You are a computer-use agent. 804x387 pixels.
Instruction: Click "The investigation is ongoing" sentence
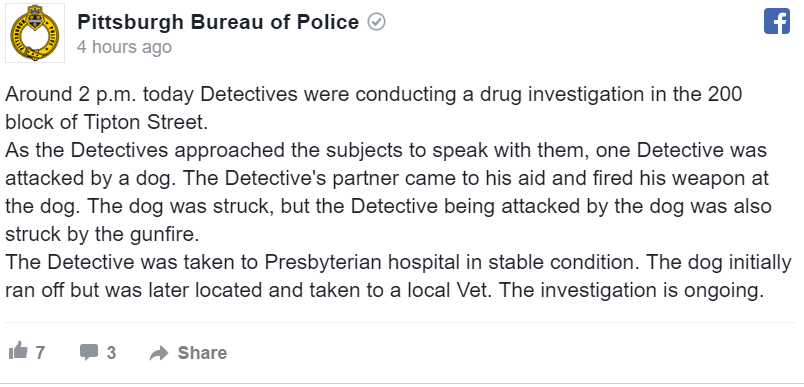coord(631,290)
